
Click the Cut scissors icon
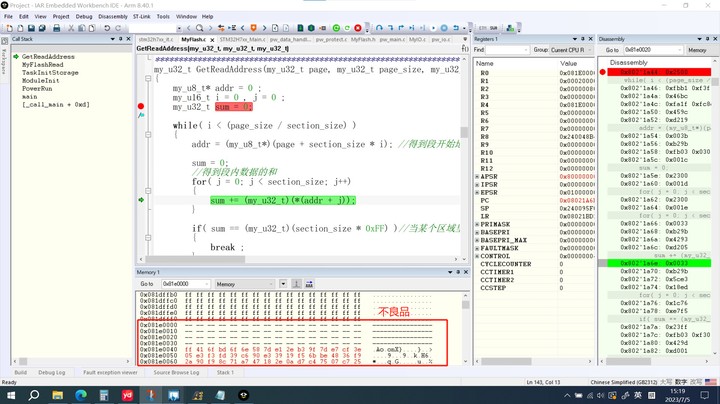(71, 28)
